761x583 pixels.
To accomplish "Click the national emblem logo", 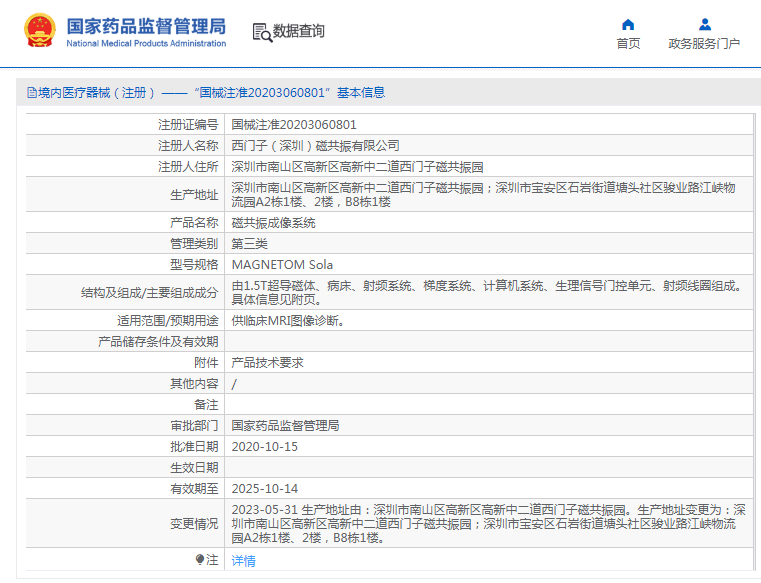I will pyautogui.click(x=39, y=31).
